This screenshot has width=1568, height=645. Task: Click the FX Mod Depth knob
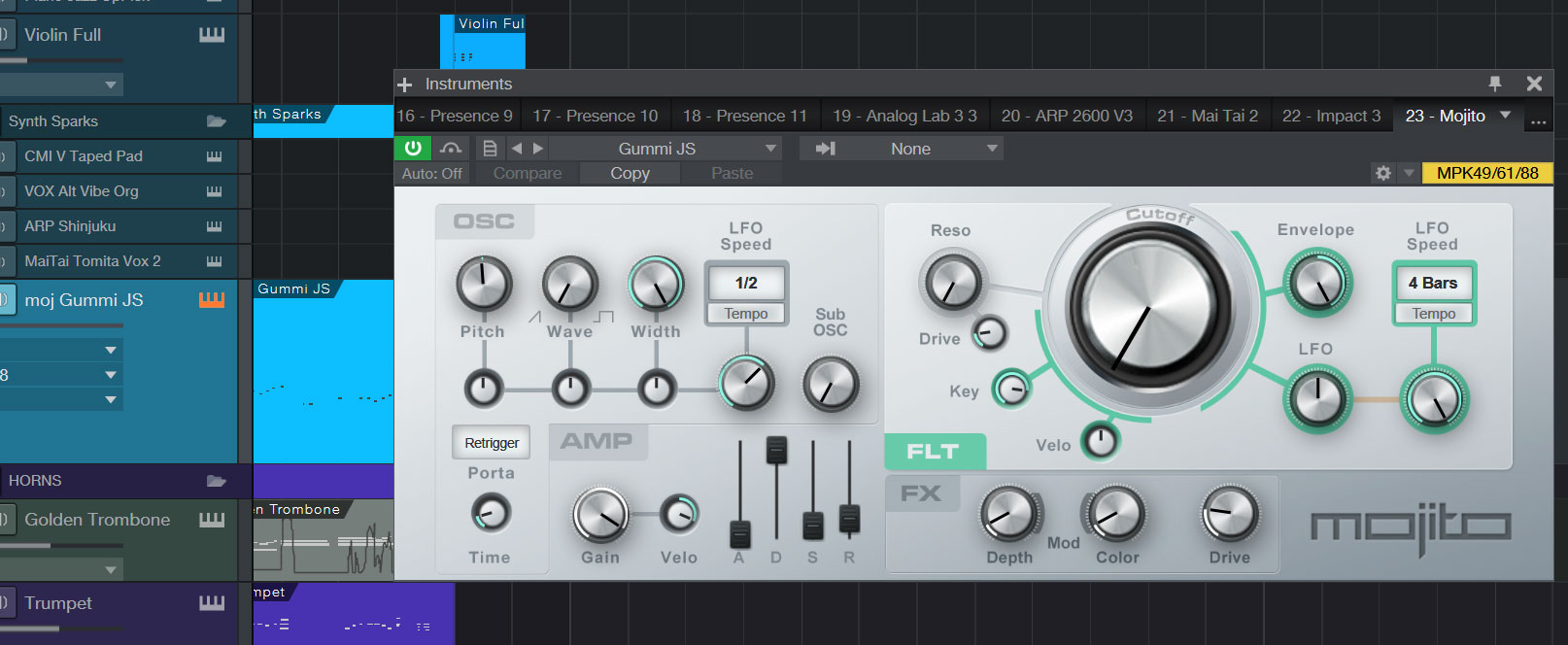click(1009, 515)
